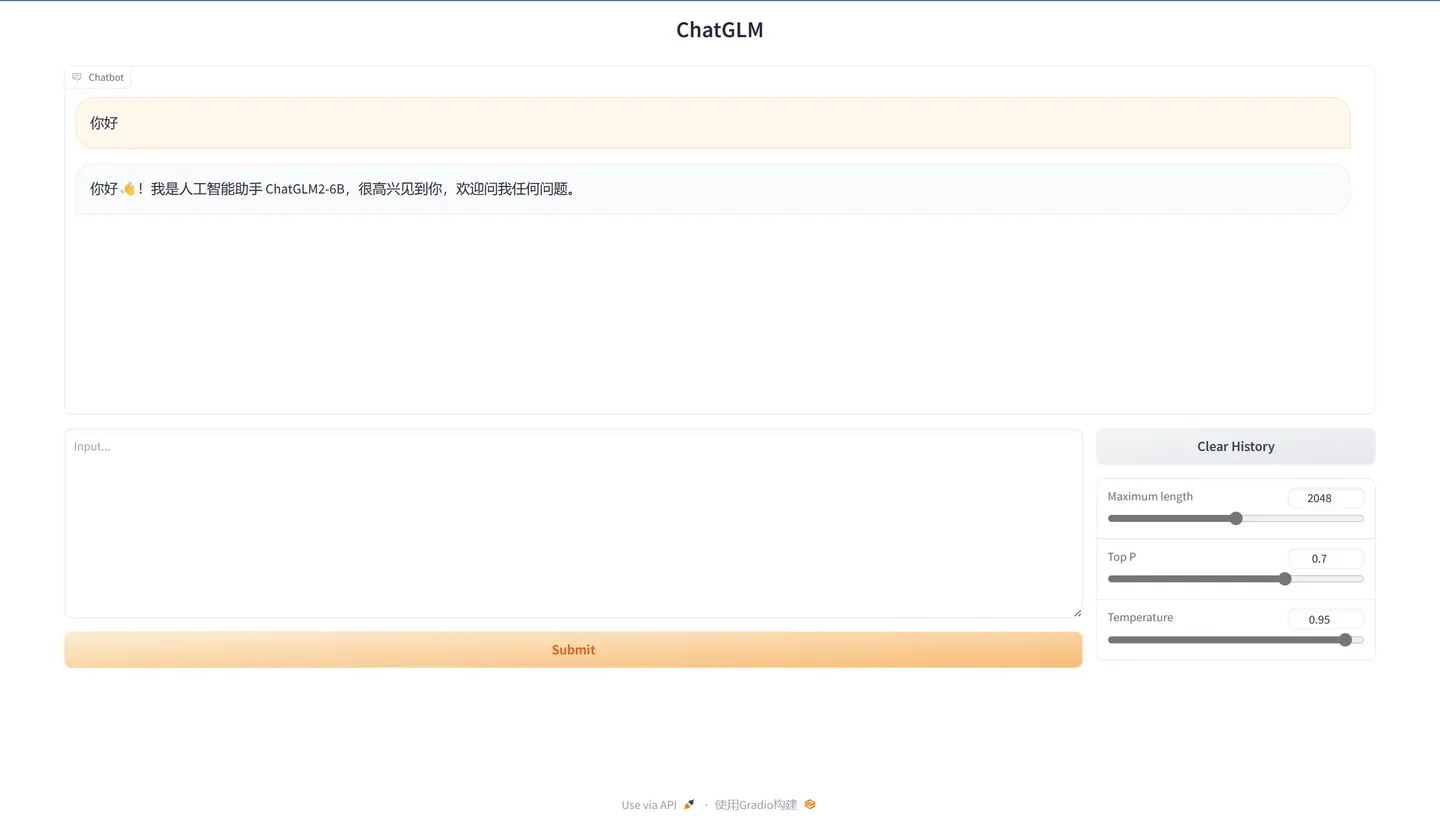Clear the chat with Clear History

1236,447
